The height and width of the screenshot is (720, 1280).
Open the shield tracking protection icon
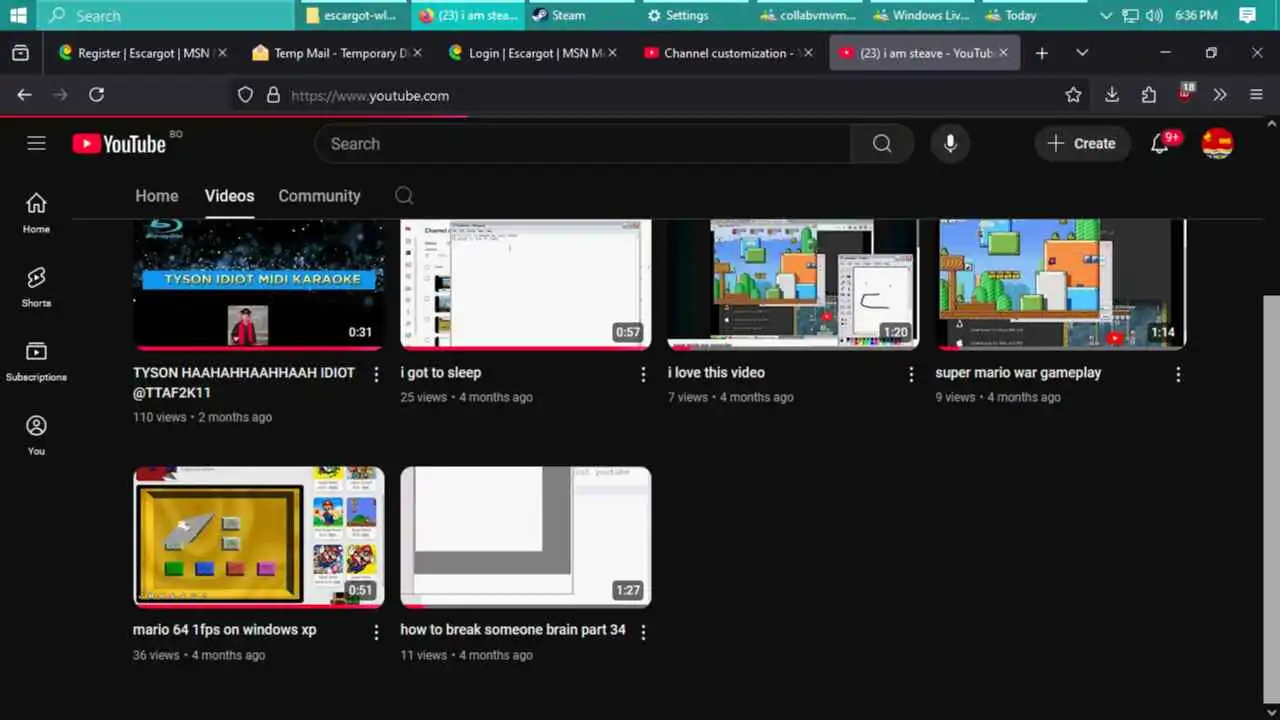(x=245, y=95)
